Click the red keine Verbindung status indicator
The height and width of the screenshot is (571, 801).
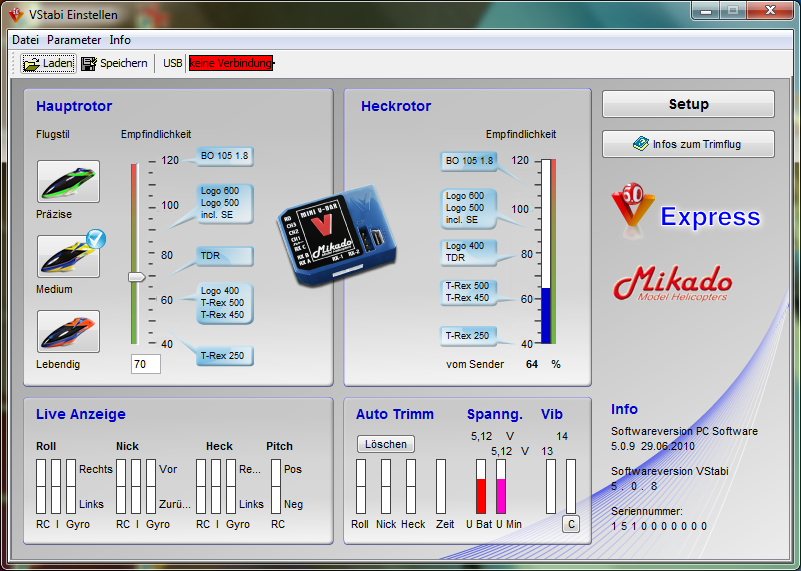(231, 63)
